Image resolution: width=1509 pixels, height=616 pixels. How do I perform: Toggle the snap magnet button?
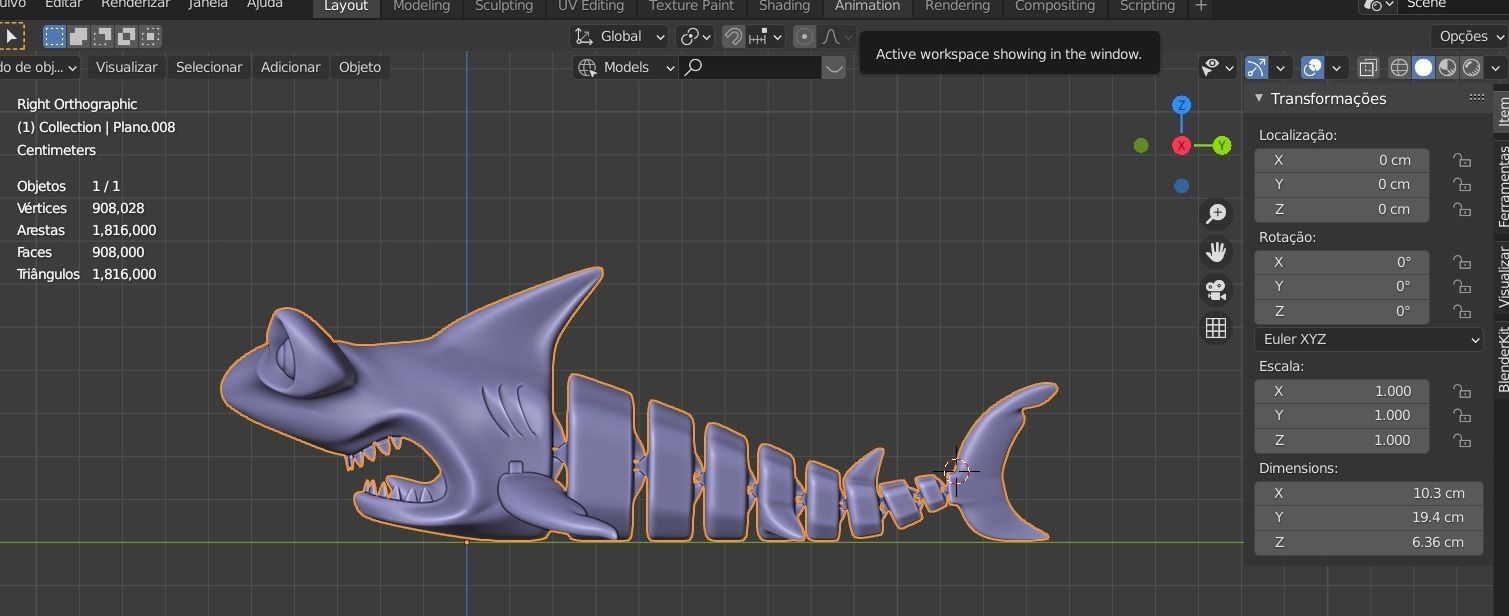click(x=733, y=37)
